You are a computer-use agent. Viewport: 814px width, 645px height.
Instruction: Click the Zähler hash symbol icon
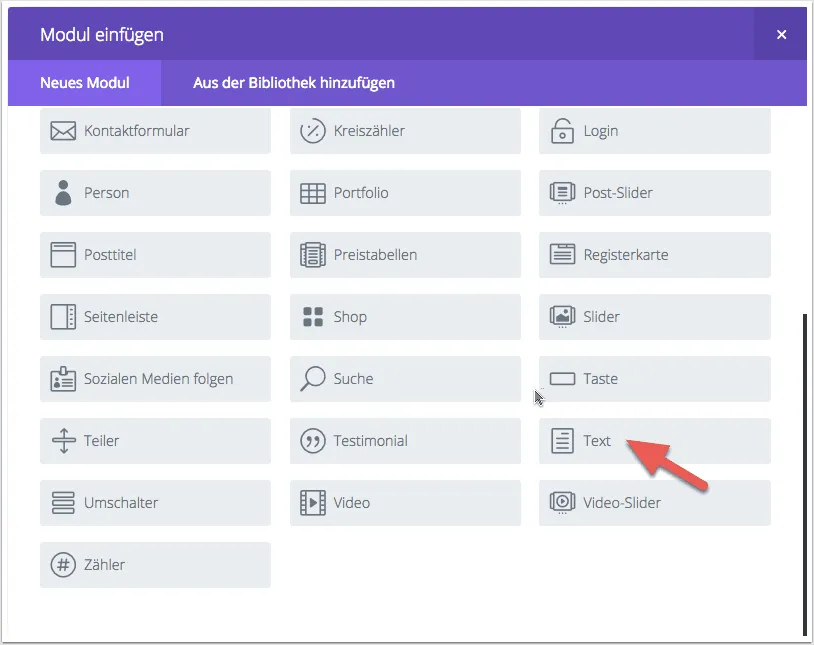click(x=63, y=565)
